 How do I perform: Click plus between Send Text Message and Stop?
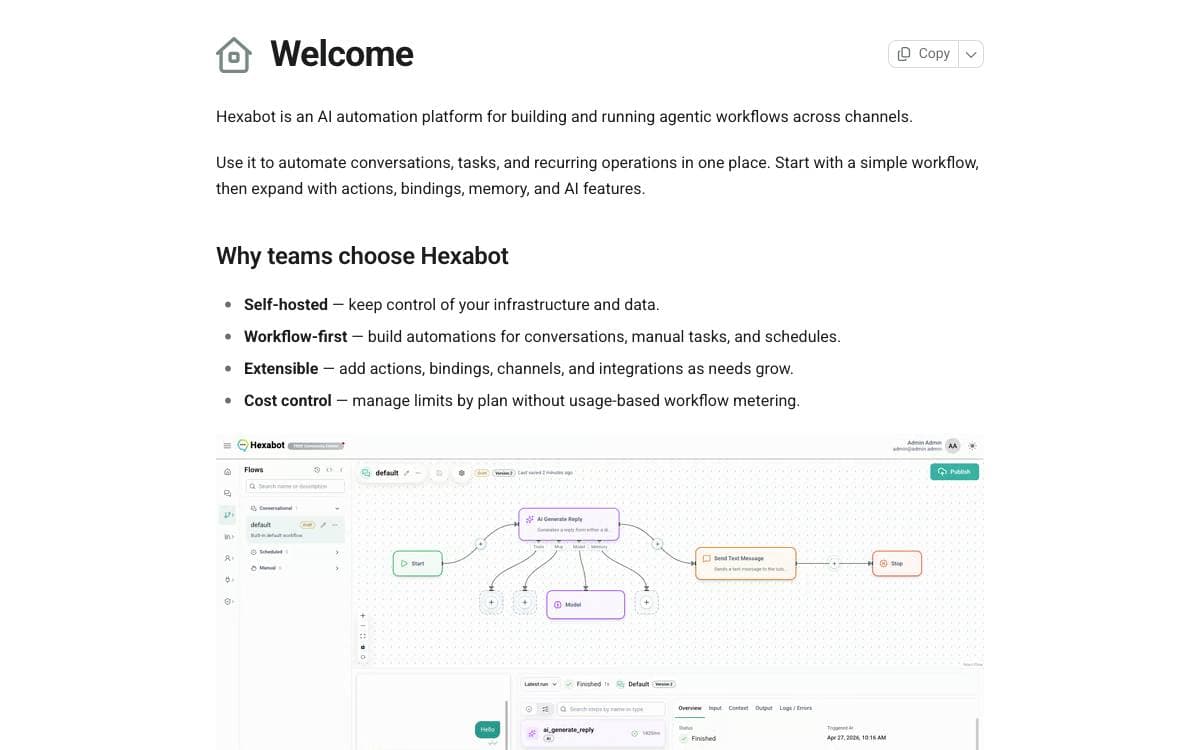point(834,563)
